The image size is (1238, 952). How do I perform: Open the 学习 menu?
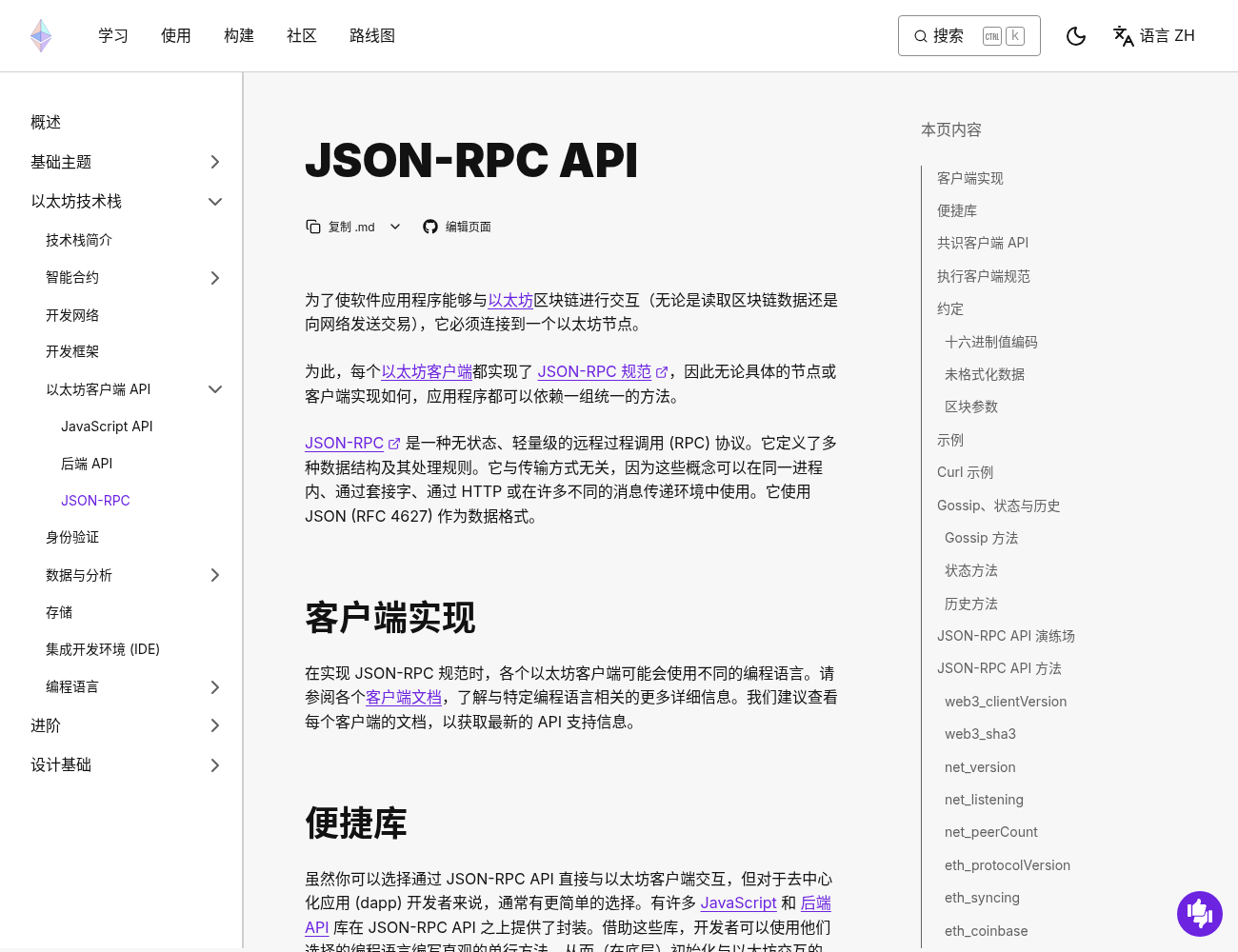point(113,36)
